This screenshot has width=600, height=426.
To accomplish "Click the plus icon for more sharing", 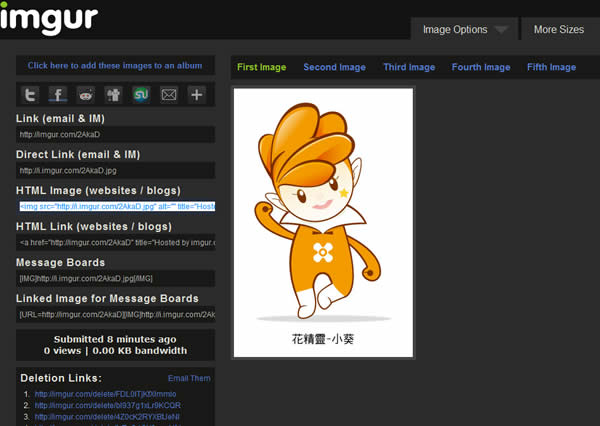I will 197,95.
